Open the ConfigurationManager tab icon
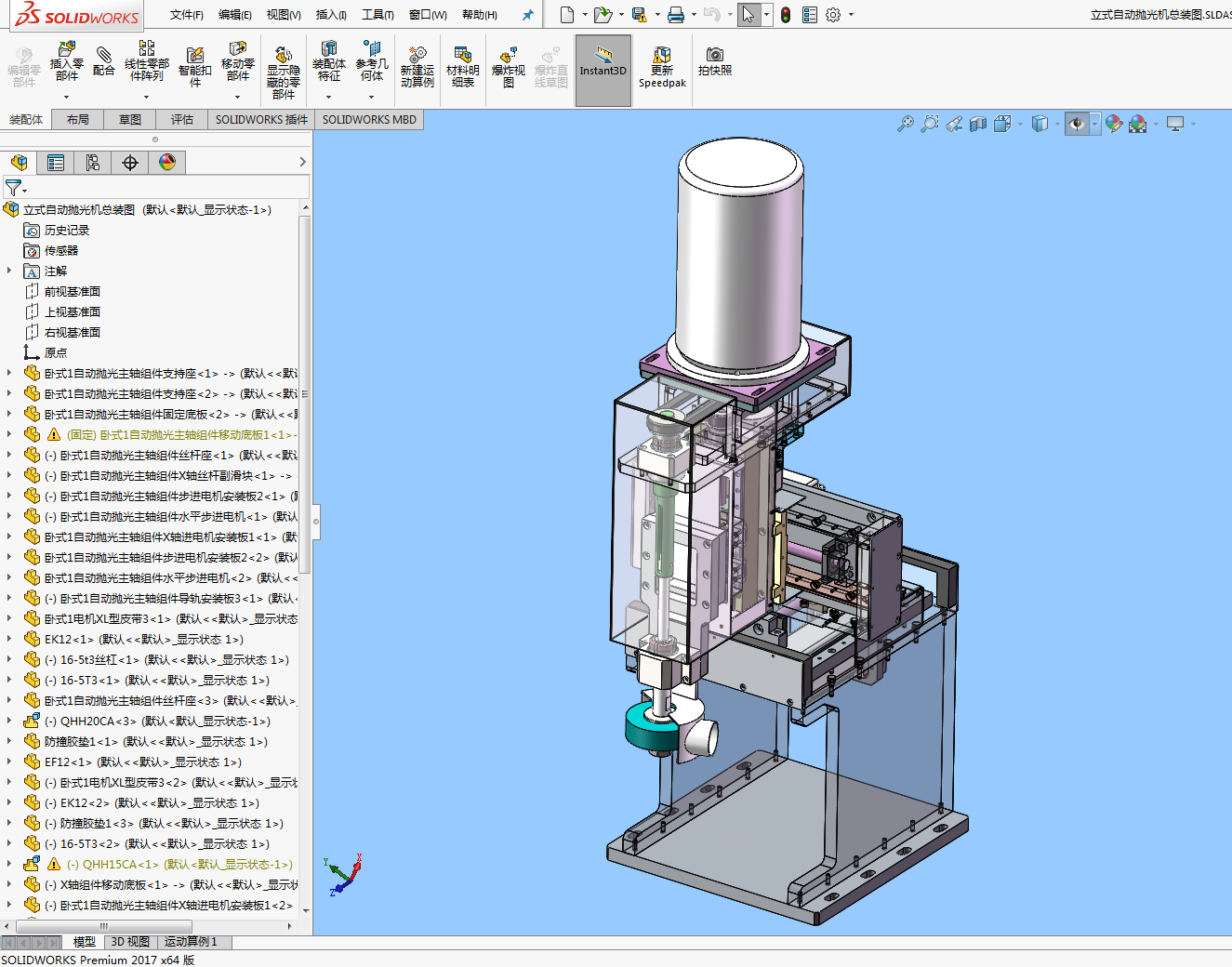 93,163
